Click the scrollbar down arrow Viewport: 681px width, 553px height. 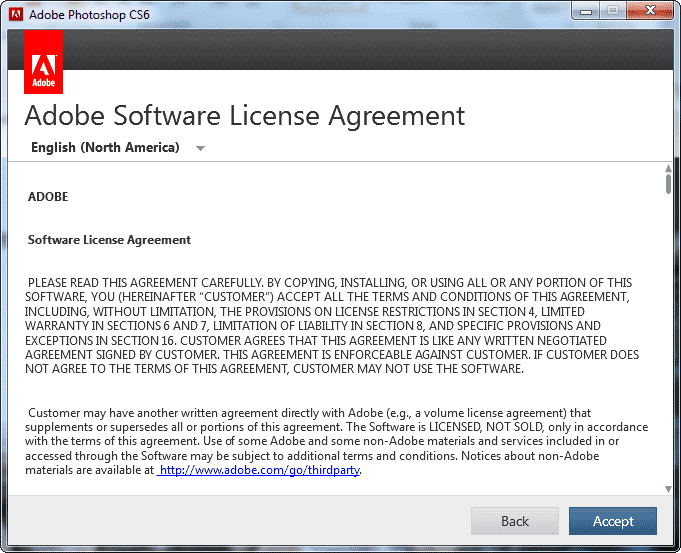pos(668,489)
